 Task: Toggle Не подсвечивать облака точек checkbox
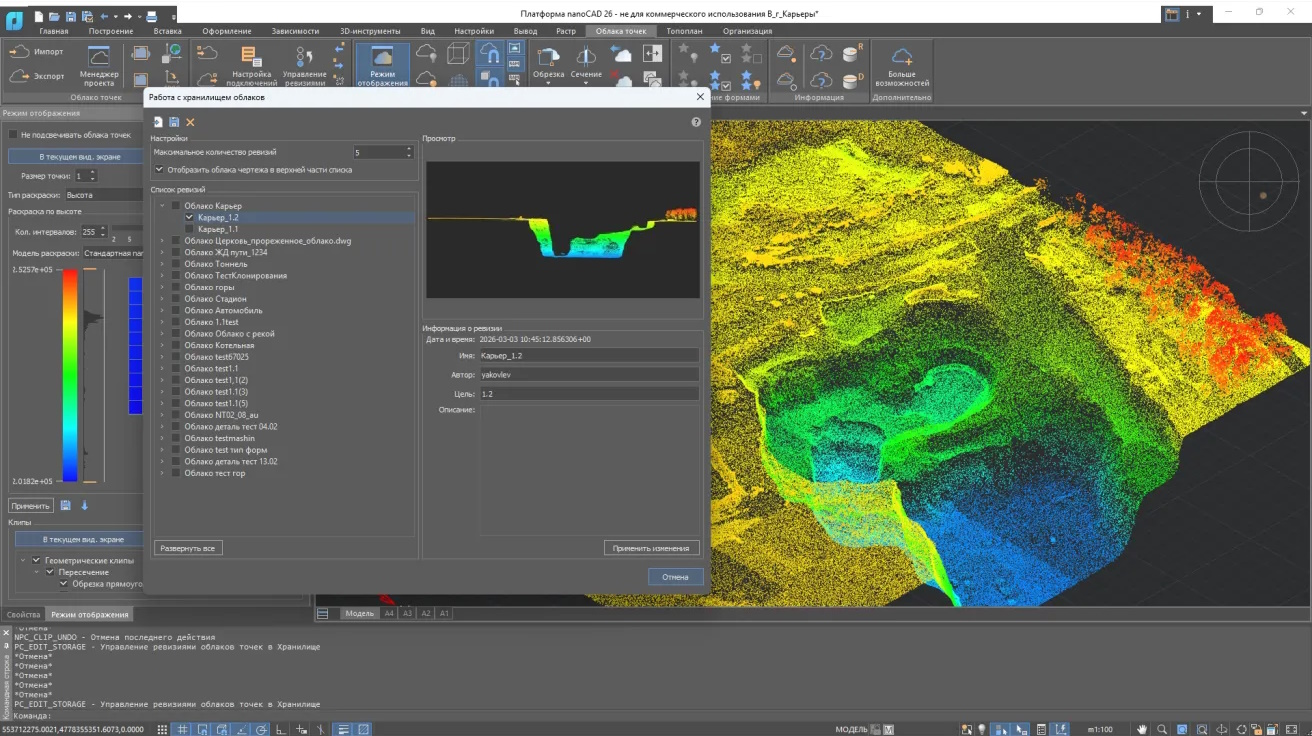click(x=13, y=134)
